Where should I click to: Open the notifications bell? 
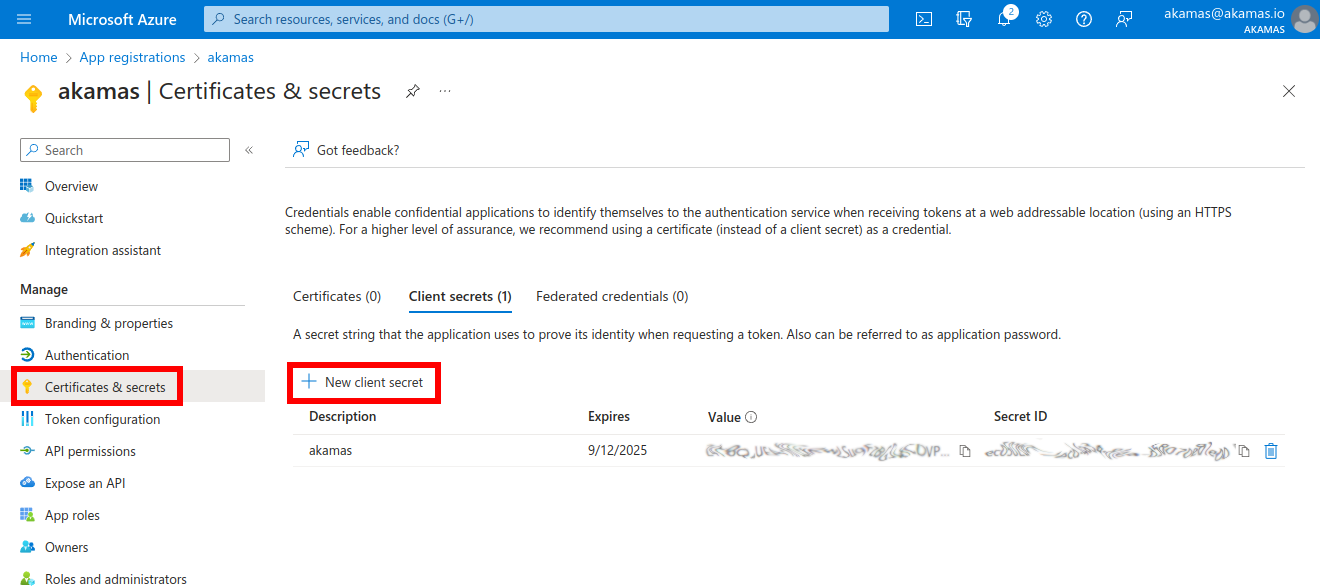(x=1004, y=19)
